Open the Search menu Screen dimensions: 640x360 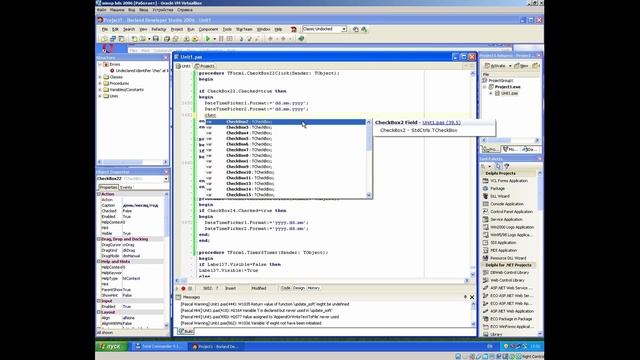click(x=129, y=29)
